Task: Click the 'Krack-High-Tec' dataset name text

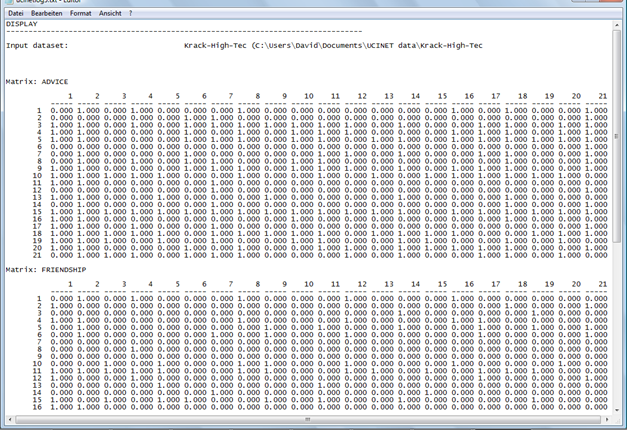Action: click(x=215, y=46)
